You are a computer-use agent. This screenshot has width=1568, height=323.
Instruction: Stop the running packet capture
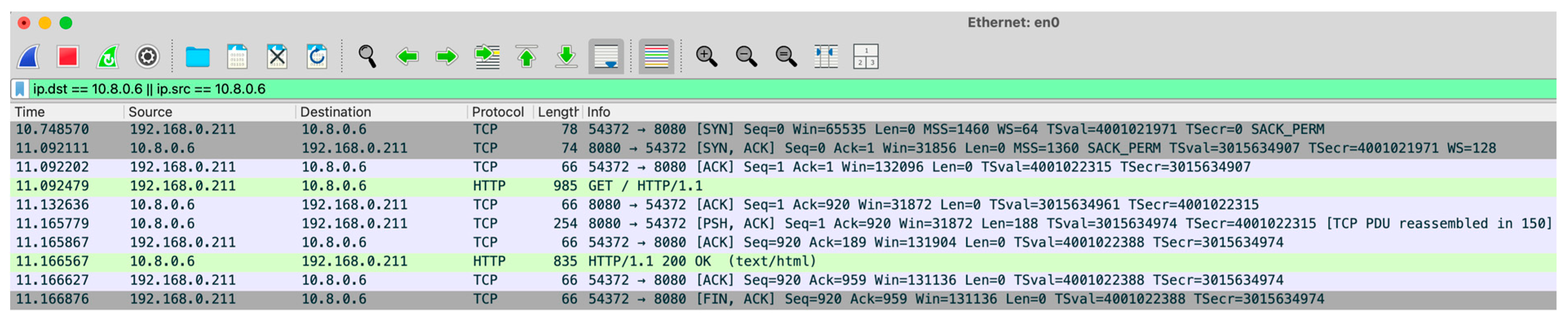[68, 57]
